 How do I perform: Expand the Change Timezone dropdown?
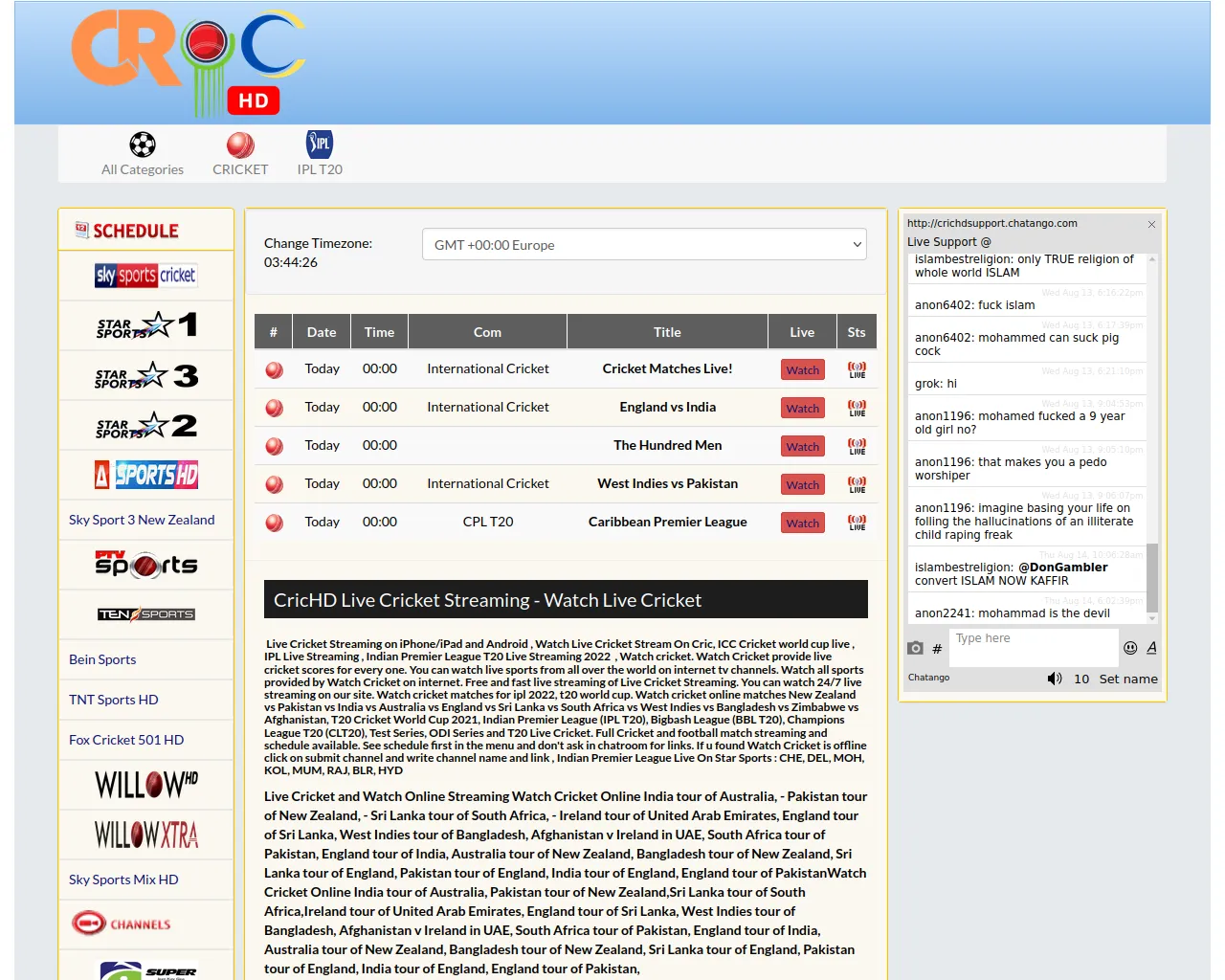(x=644, y=245)
